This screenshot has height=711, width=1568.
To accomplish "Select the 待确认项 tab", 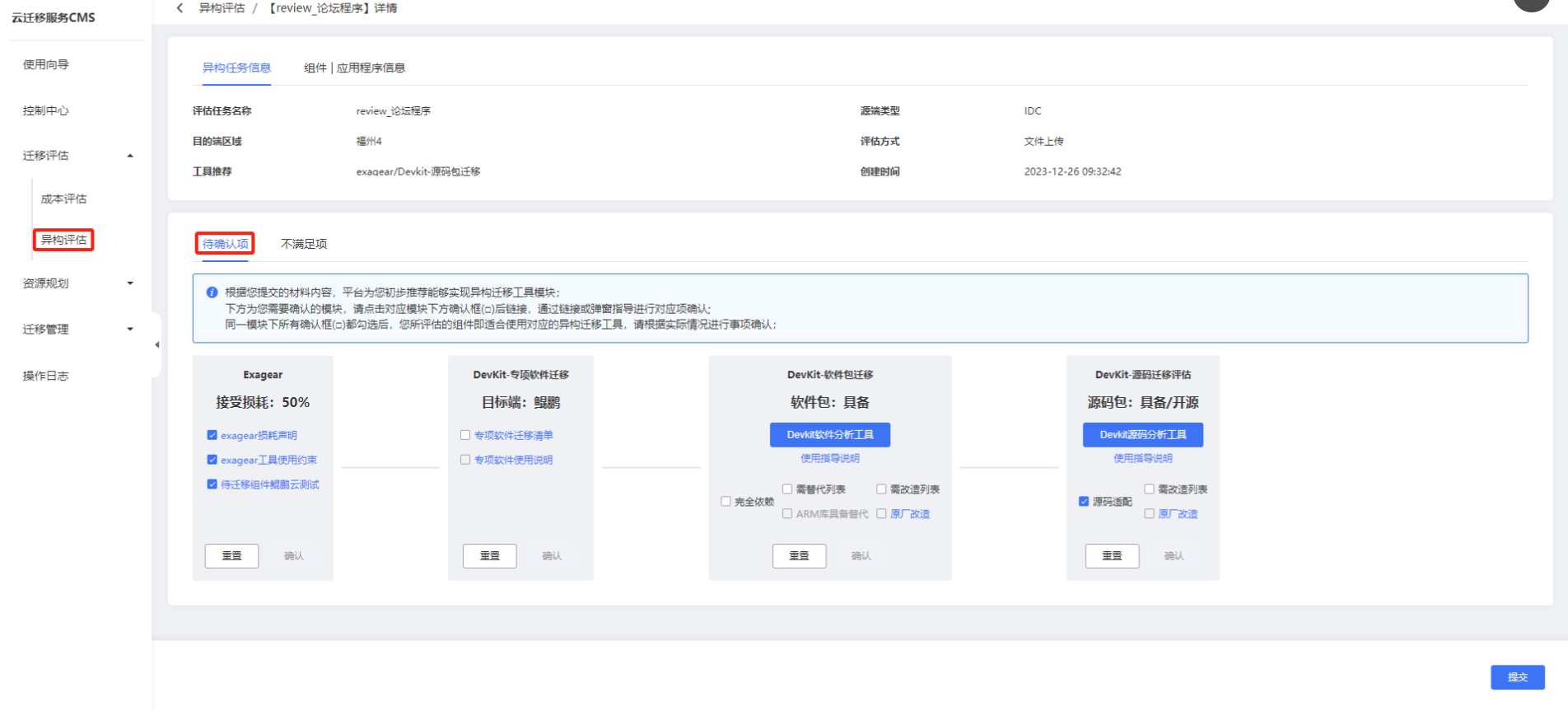I will tap(225, 244).
